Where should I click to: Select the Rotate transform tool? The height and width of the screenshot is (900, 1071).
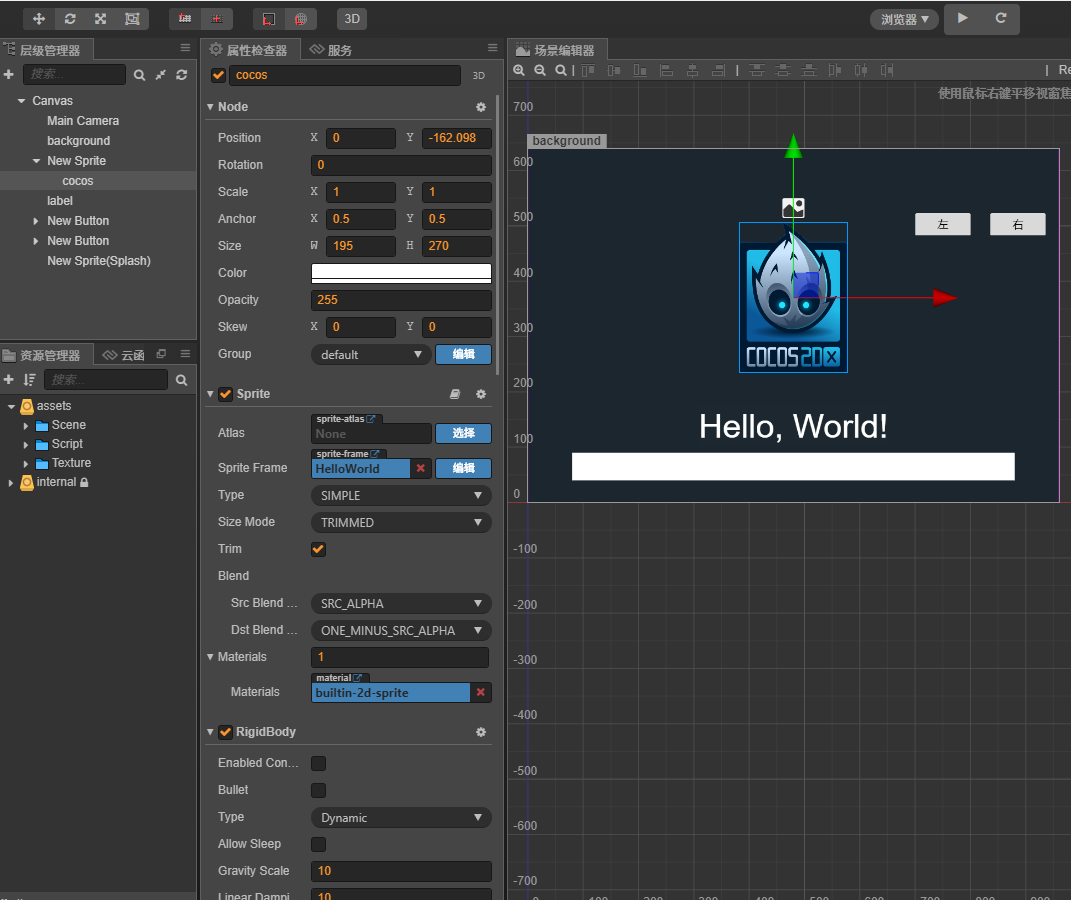click(x=70, y=18)
